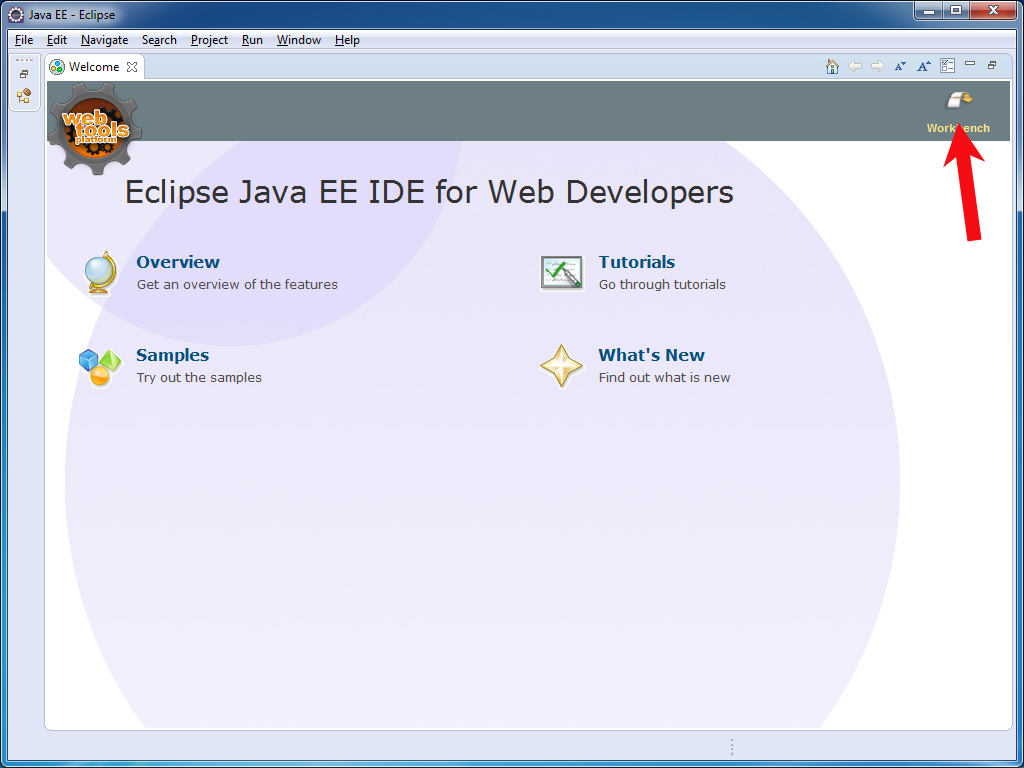
Task: Click the Tutorials link
Action: tap(637, 262)
